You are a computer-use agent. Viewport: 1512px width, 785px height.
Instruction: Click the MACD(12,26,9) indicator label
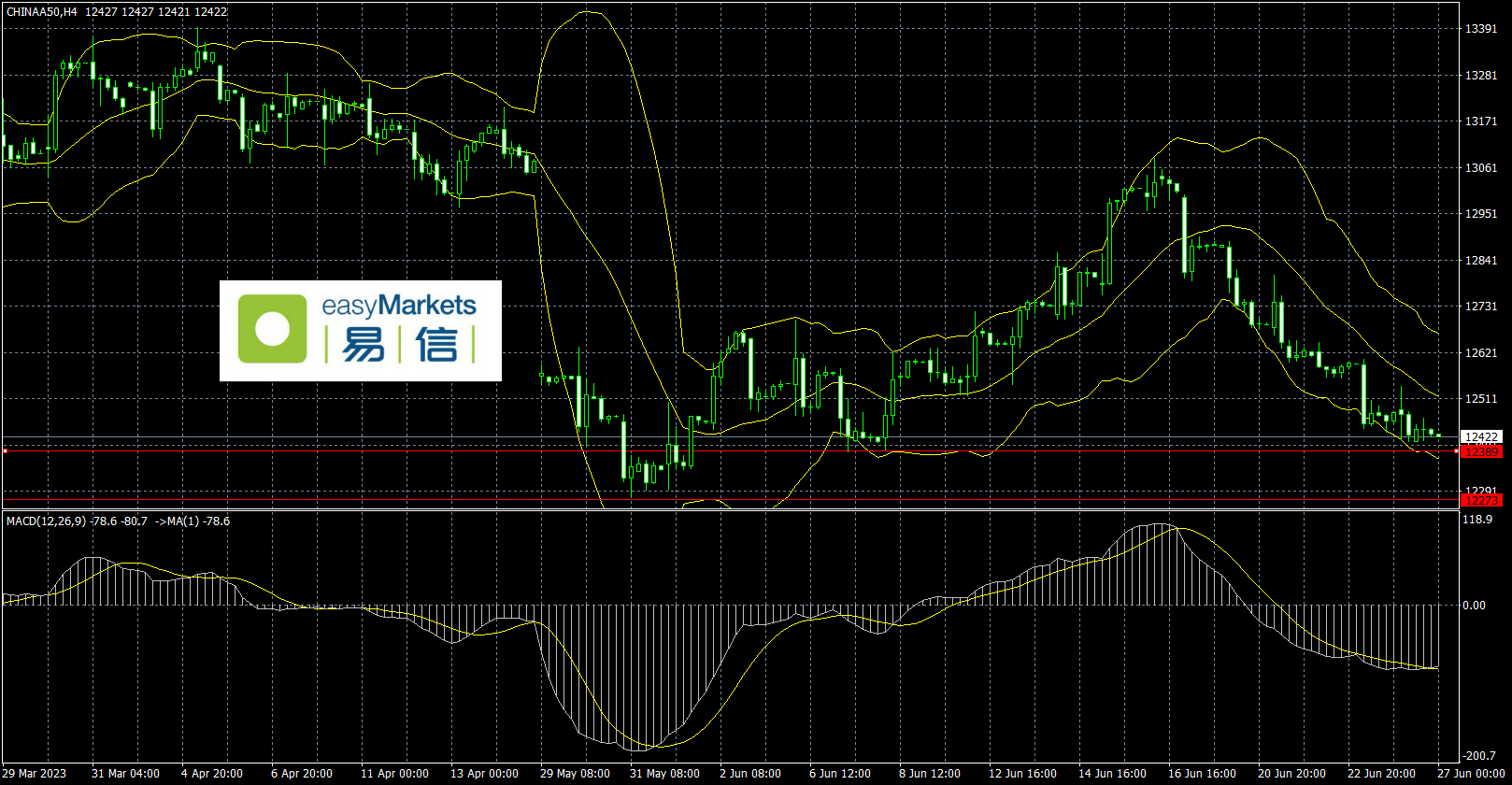click(47, 521)
